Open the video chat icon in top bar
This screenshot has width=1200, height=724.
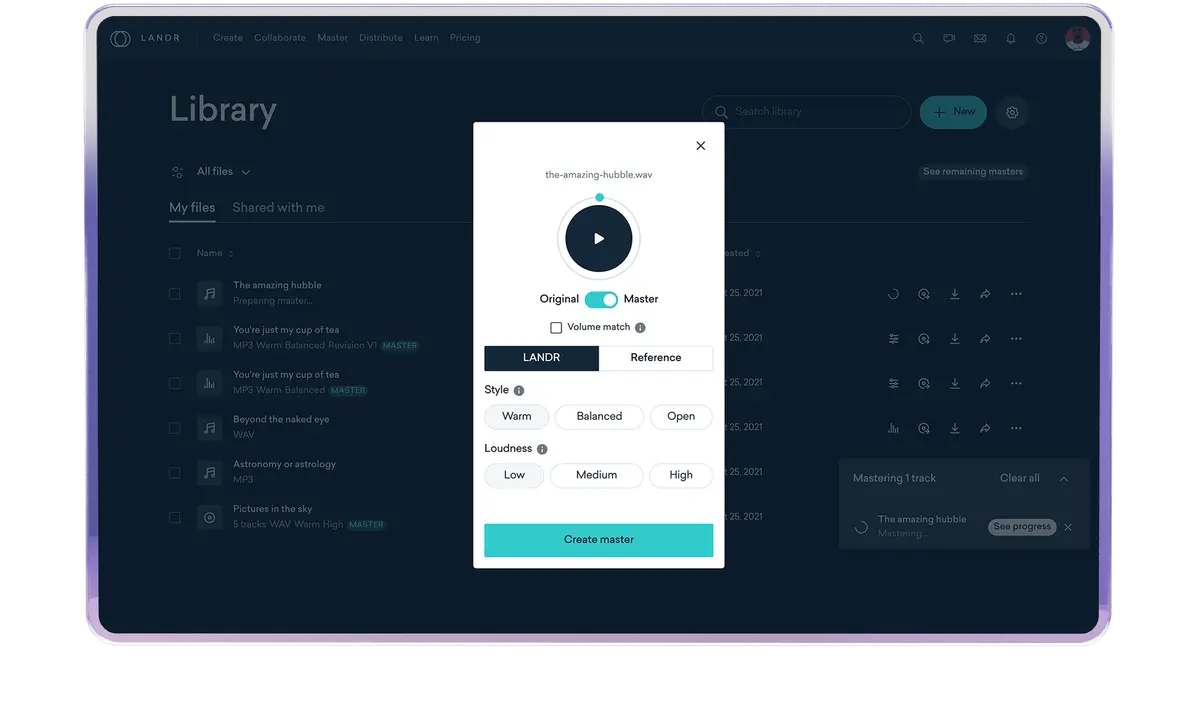point(949,39)
